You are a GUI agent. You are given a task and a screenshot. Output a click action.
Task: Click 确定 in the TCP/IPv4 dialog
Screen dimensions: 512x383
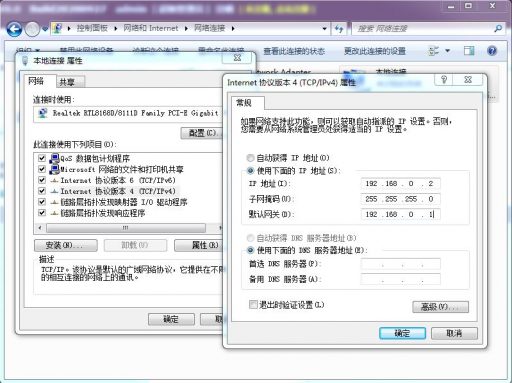402,333
